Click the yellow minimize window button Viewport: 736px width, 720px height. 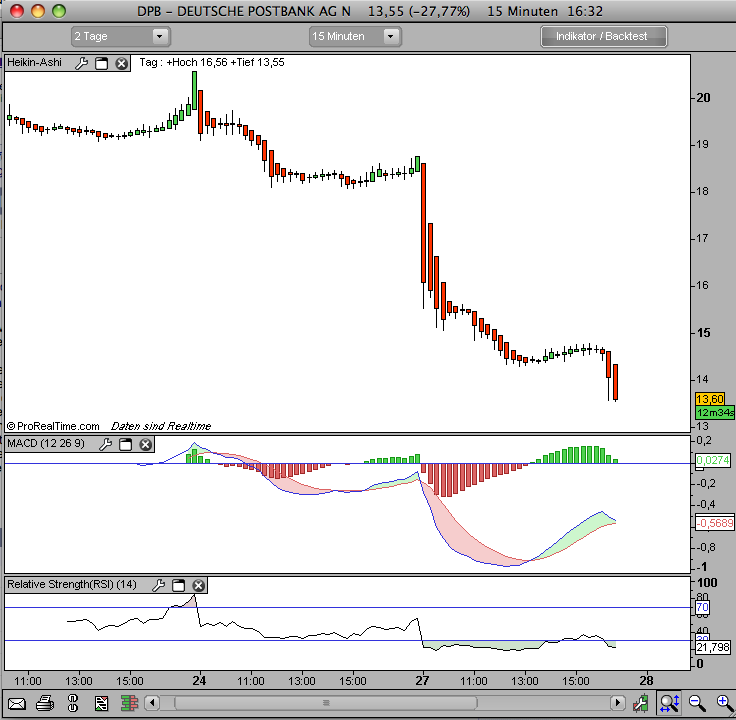click(38, 11)
